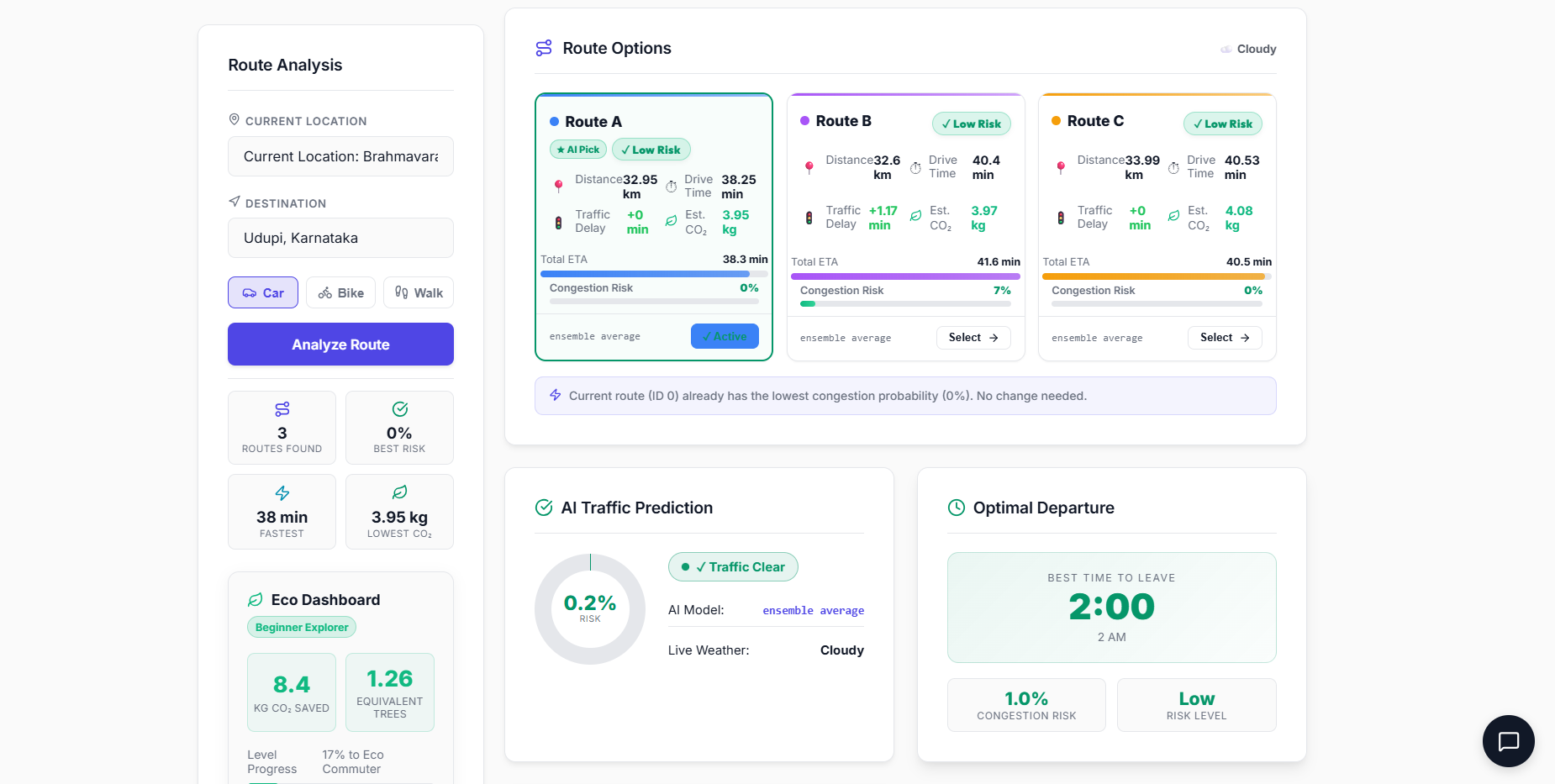
Task: Click Route B's CO₂ leaf icon
Action: pos(916,216)
